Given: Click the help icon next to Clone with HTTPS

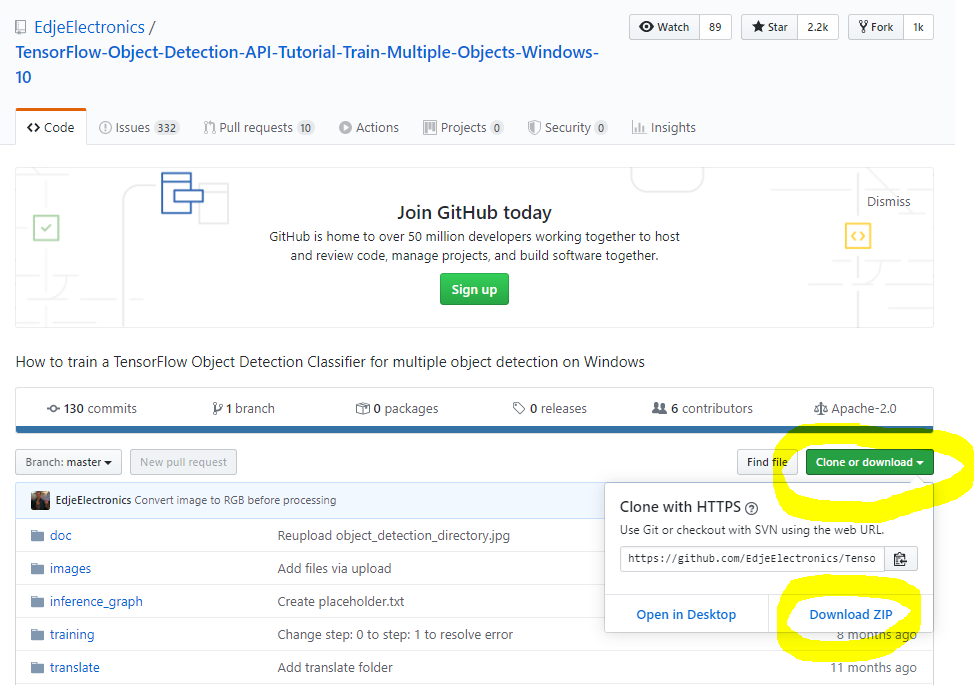Looking at the screenshot, I should click(x=751, y=508).
